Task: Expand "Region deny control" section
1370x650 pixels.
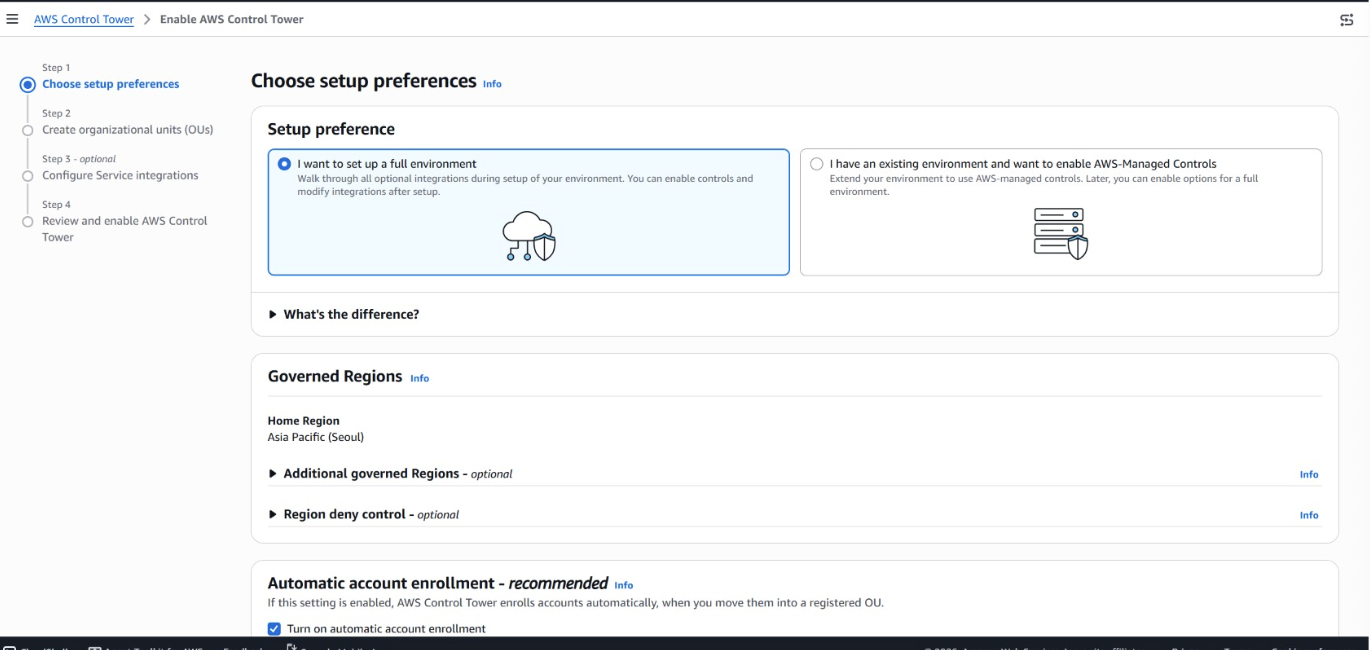Action: pos(363,514)
